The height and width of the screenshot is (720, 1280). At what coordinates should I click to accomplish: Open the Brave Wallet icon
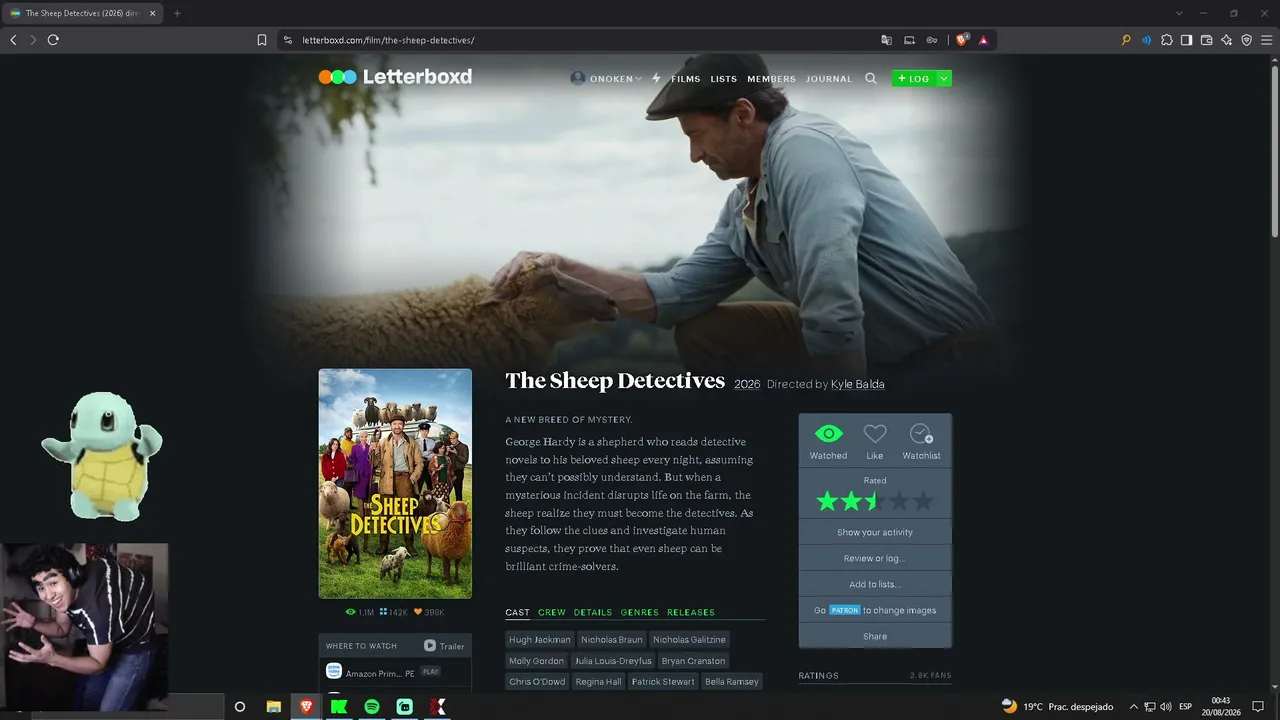pos(1206,40)
